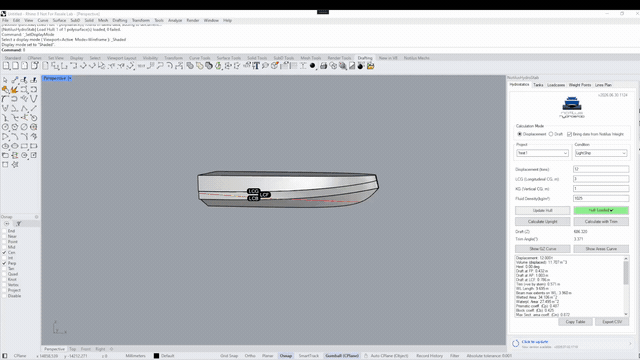640x360 pixels.
Task: Click the Show GZ Curve button
Action: pyautogui.click(x=542, y=249)
